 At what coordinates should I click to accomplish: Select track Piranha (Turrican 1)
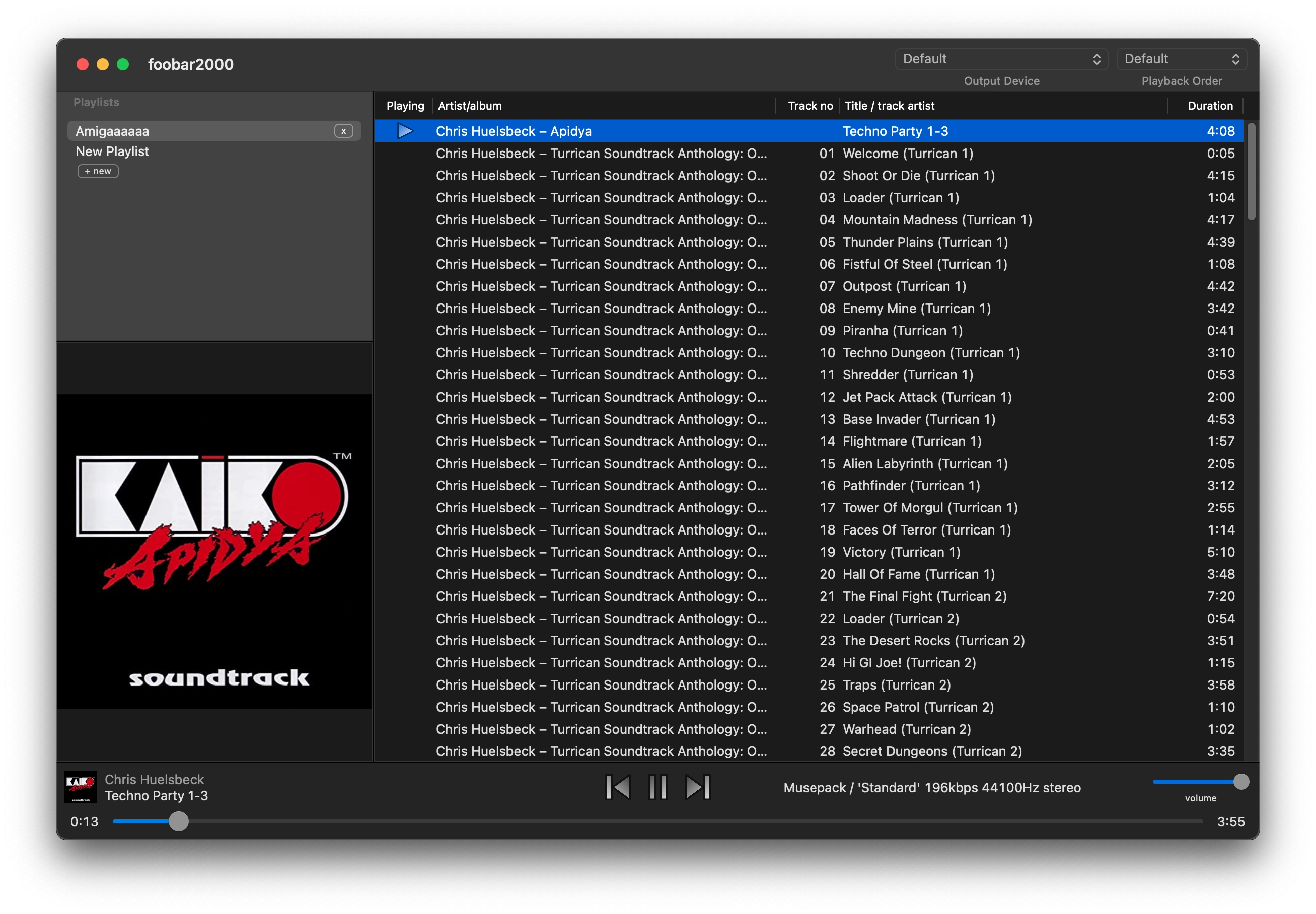click(x=809, y=331)
